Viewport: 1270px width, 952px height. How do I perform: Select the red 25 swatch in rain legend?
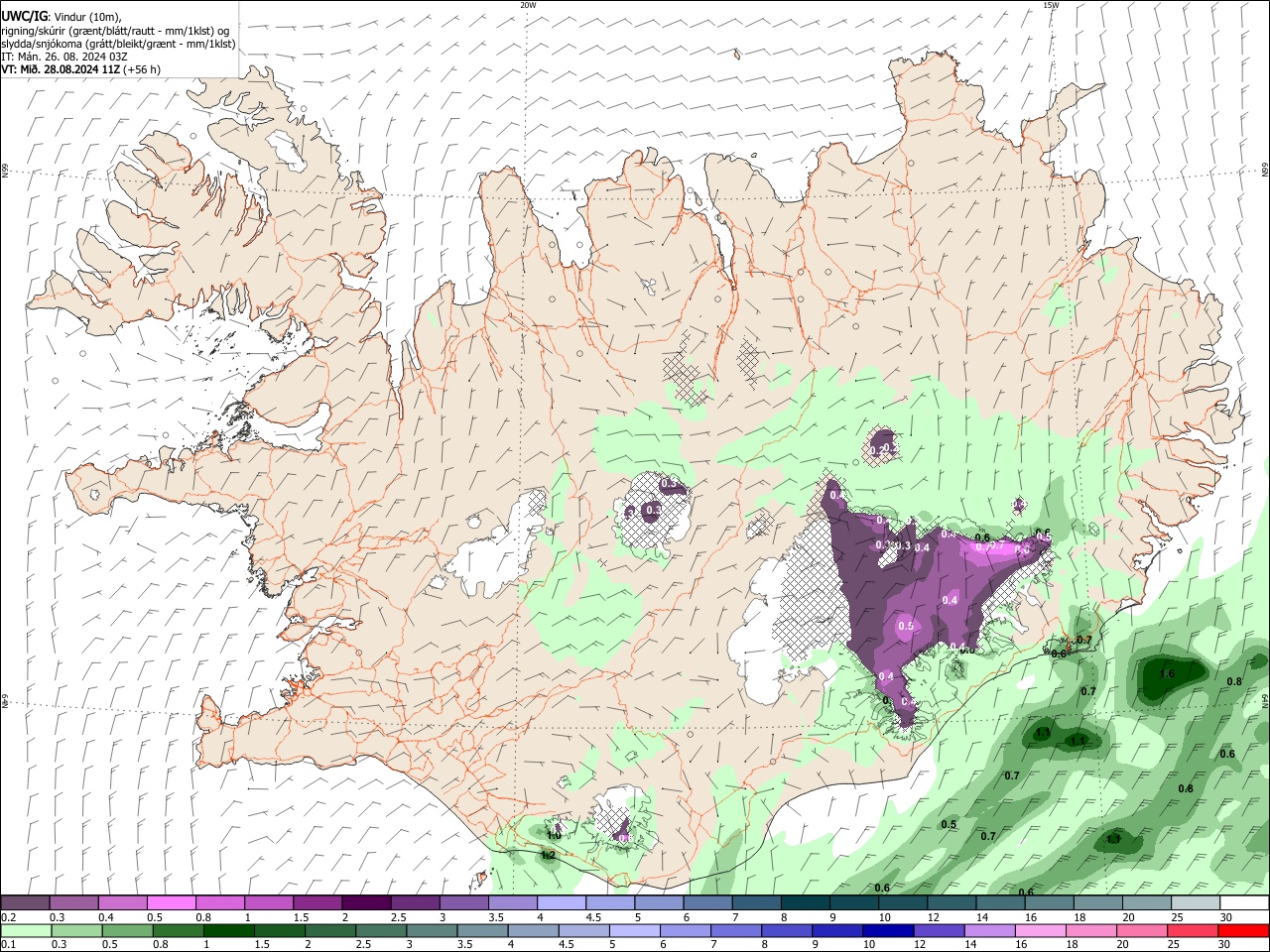[x=1194, y=931]
